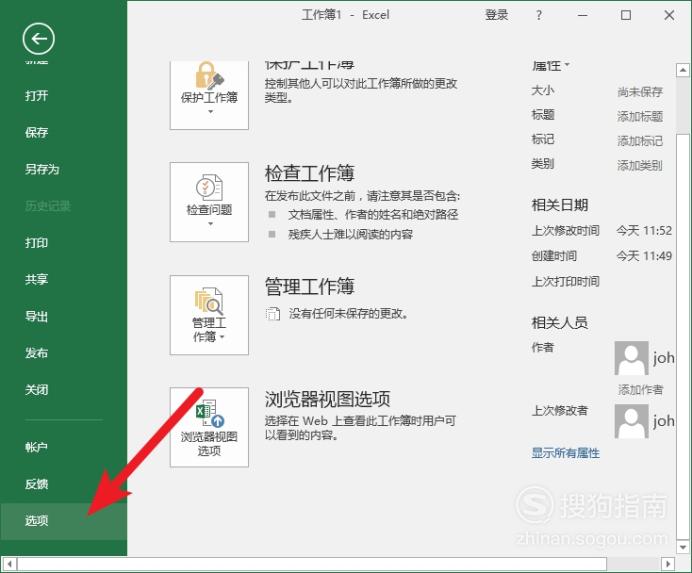Open 选项 in the sidebar
The image size is (692, 573).
[64, 521]
